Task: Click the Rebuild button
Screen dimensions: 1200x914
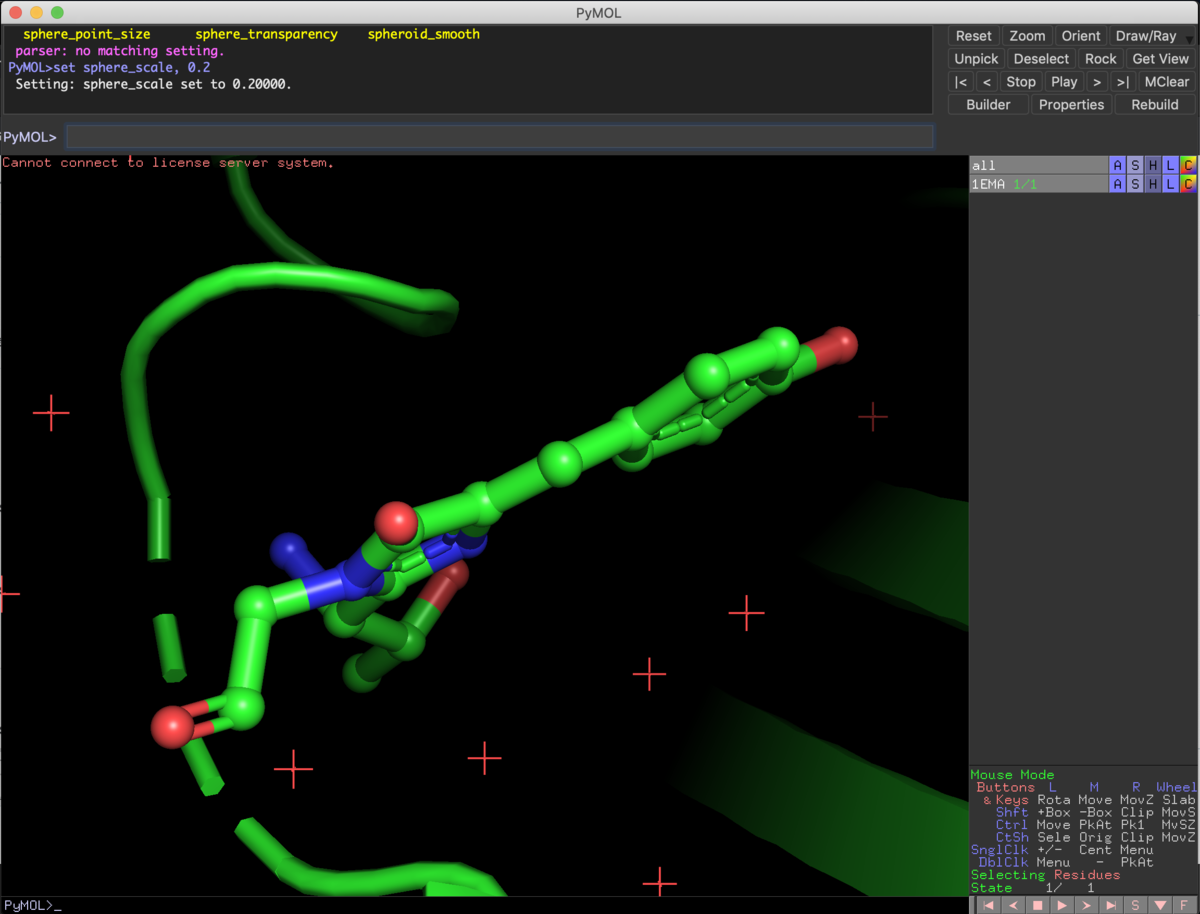Action: point(1155,105)
